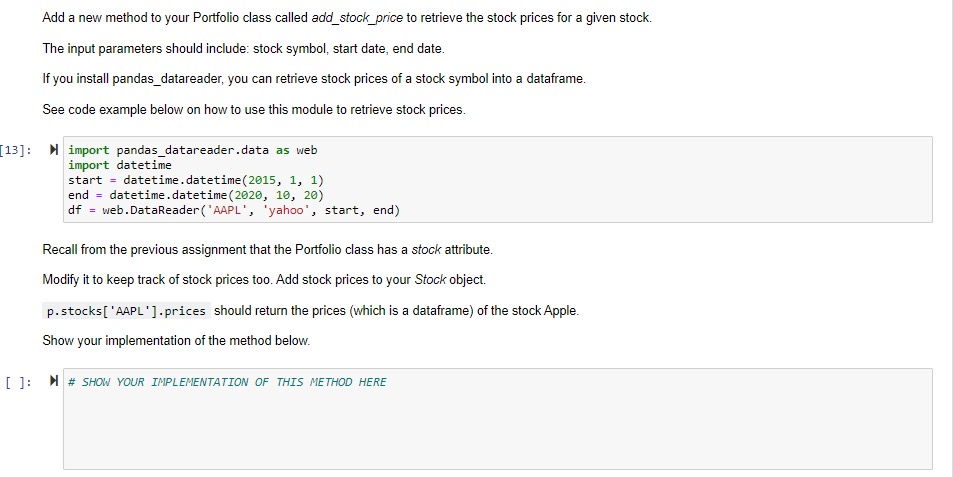Click the 'yahoo' string in the DataReader call
Screen dimensions: 953x477
(x=286, y=210)
